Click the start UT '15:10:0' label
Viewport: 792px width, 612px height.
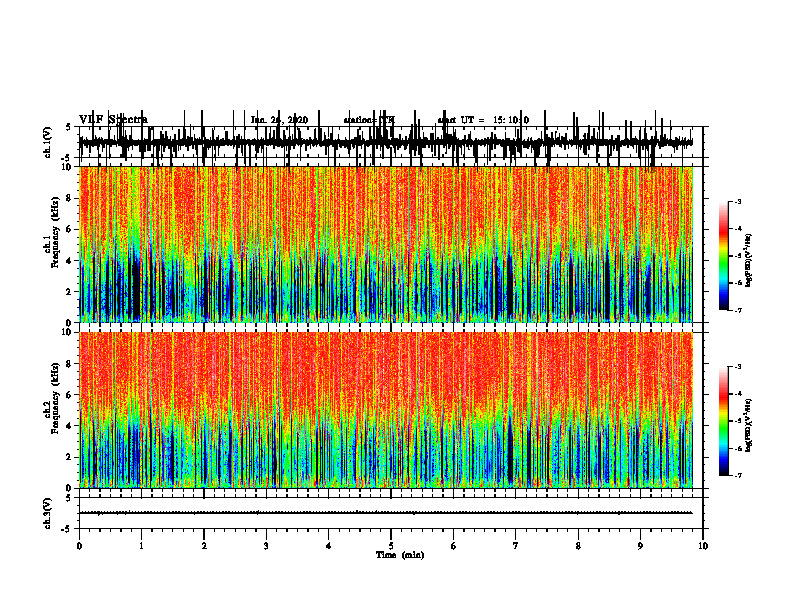(511, 120)
